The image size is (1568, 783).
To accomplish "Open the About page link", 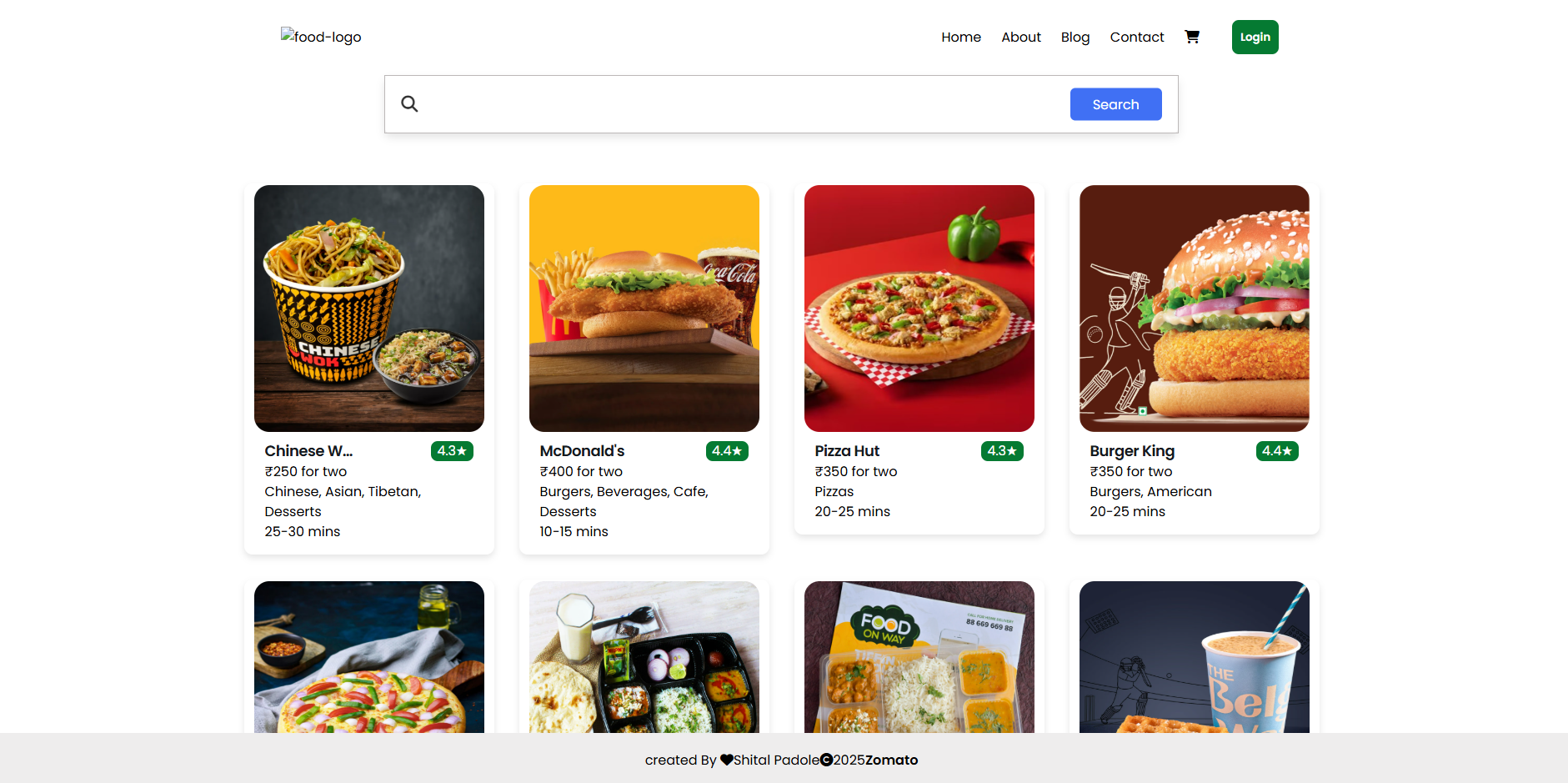I will [1020, 37].
